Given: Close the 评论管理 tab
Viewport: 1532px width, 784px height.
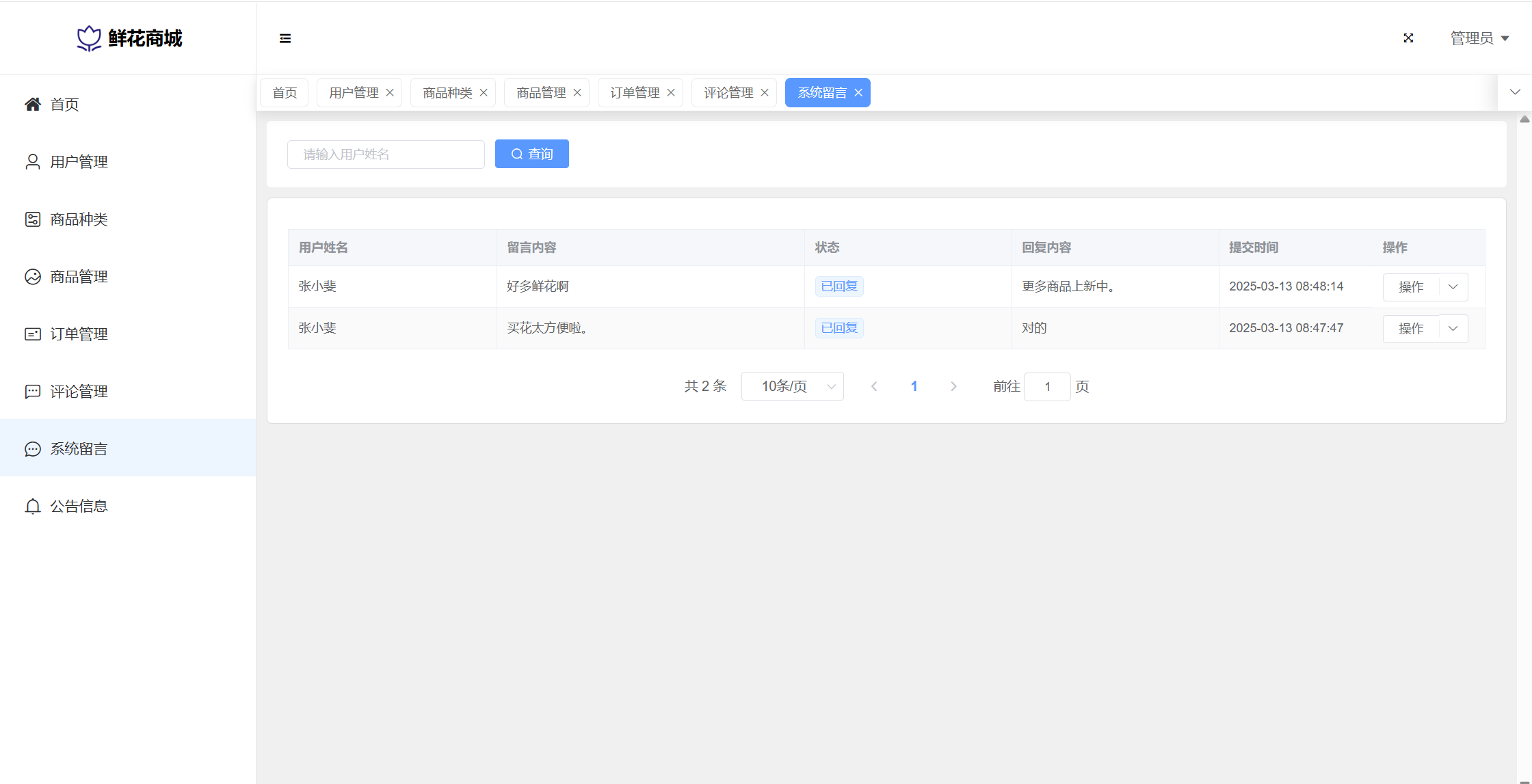Looking at the screenshot, I should 765,92.
